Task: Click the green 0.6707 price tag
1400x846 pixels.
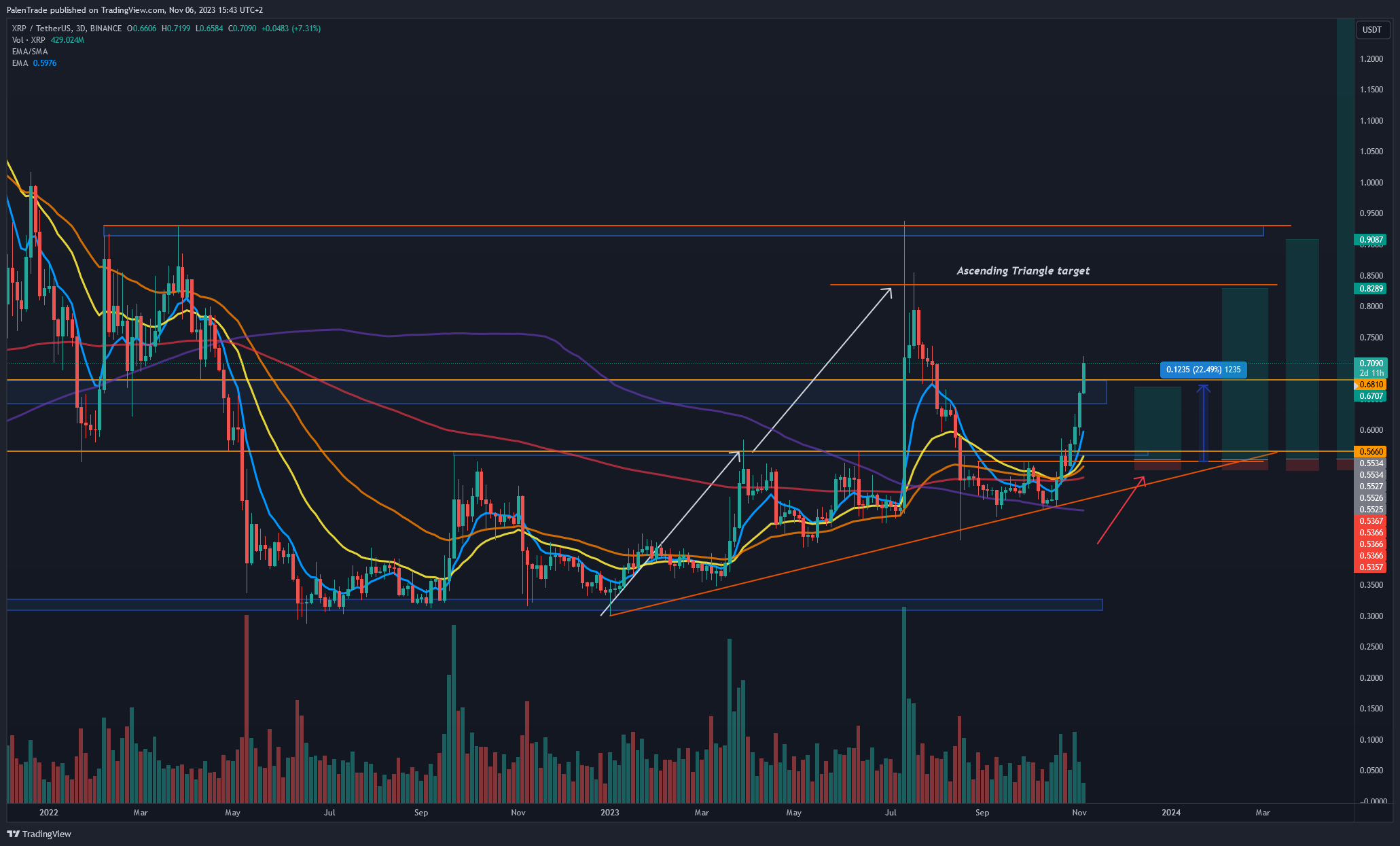Action: (1371, 396)
